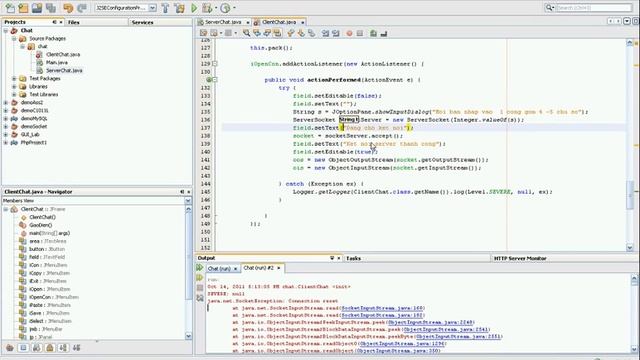
Task: Collapse code fold at line 129
Action: 215,64
